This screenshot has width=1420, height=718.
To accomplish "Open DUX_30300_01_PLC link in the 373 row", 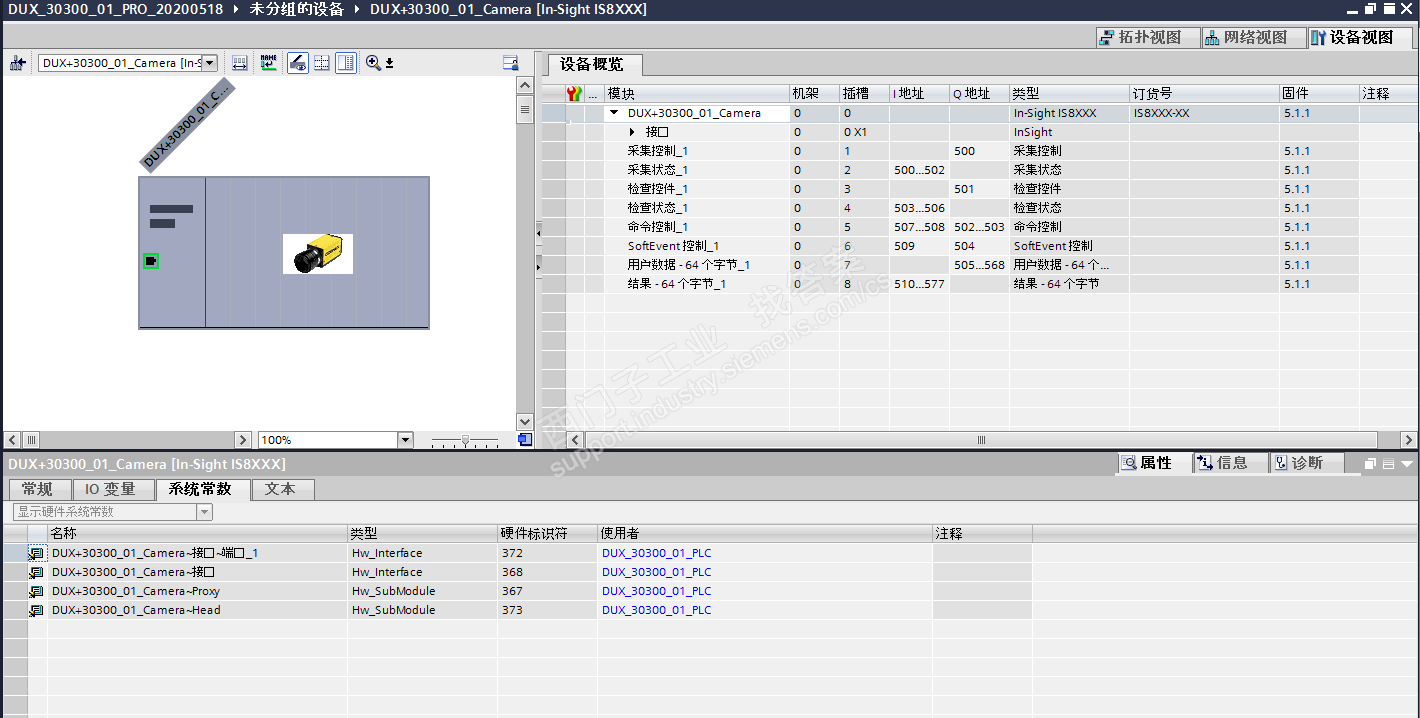I will coord(656,610).
